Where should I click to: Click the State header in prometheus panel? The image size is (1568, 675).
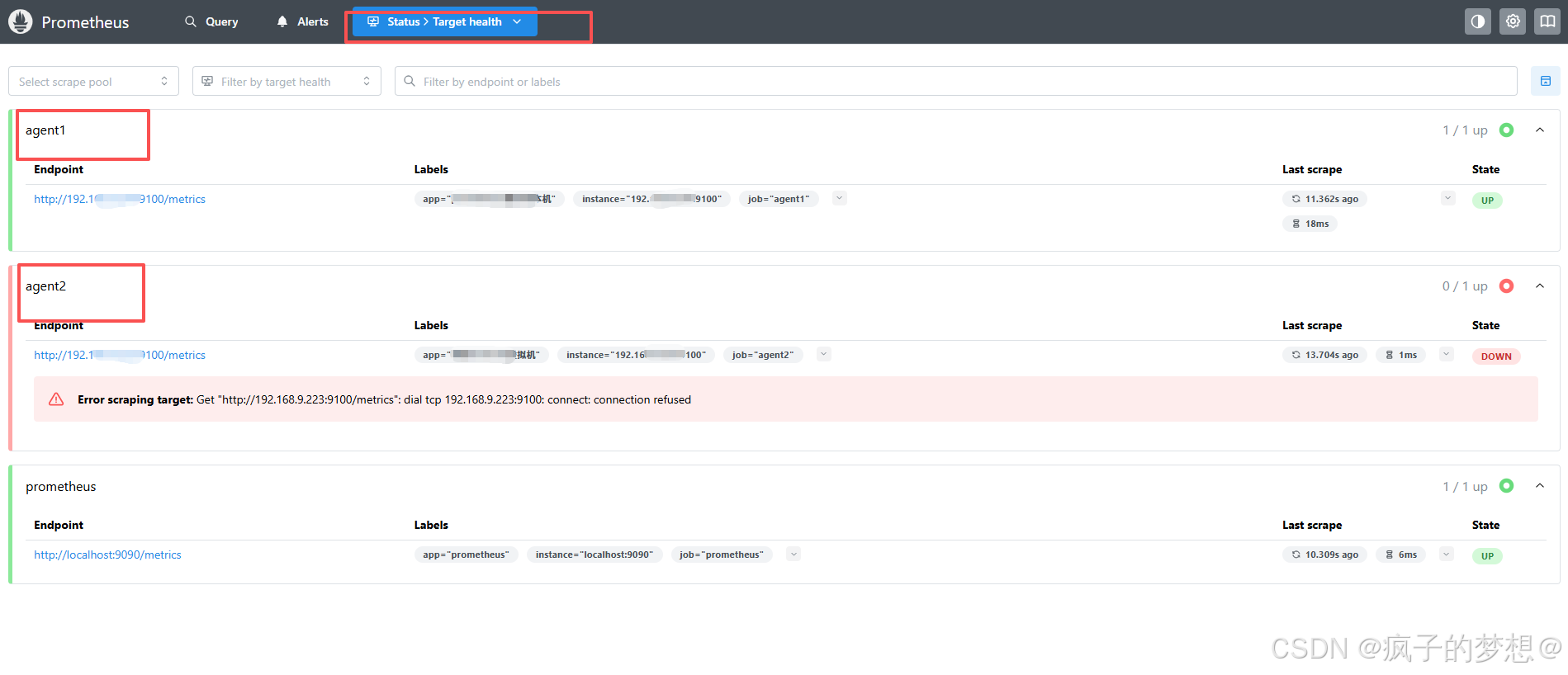point(1485,525)
